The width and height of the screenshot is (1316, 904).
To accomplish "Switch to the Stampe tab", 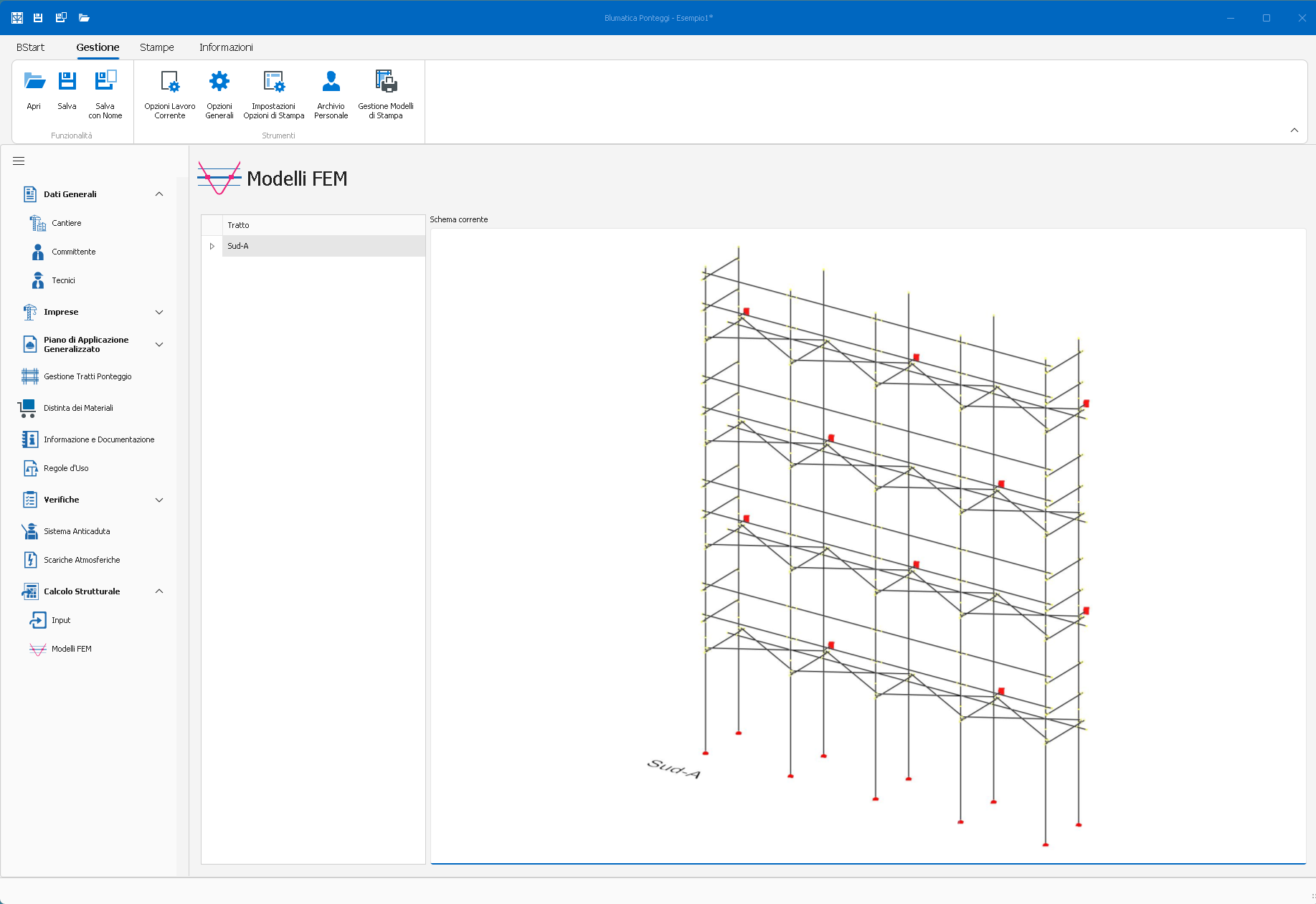I will (157, 47).
